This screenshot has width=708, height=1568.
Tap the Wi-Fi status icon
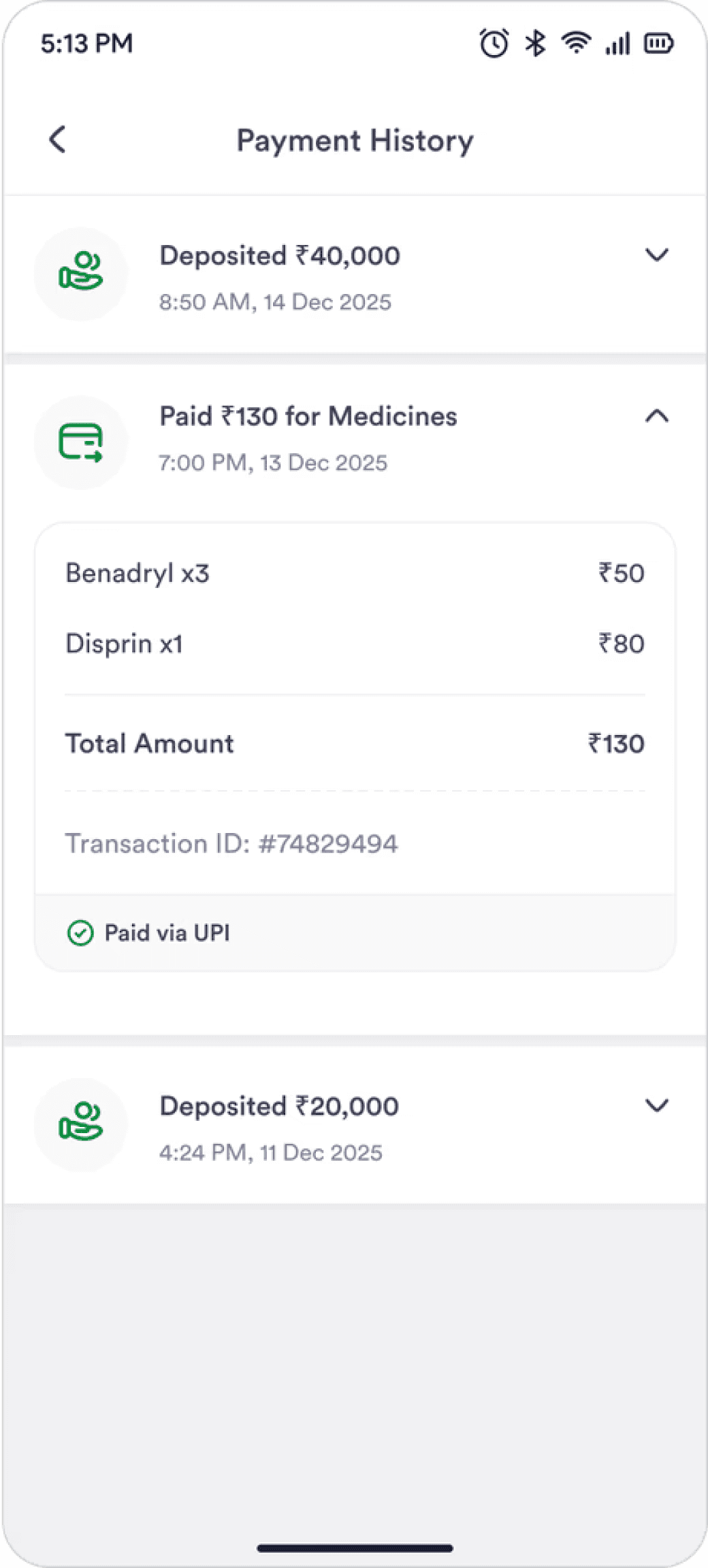[x=576, y=44]
